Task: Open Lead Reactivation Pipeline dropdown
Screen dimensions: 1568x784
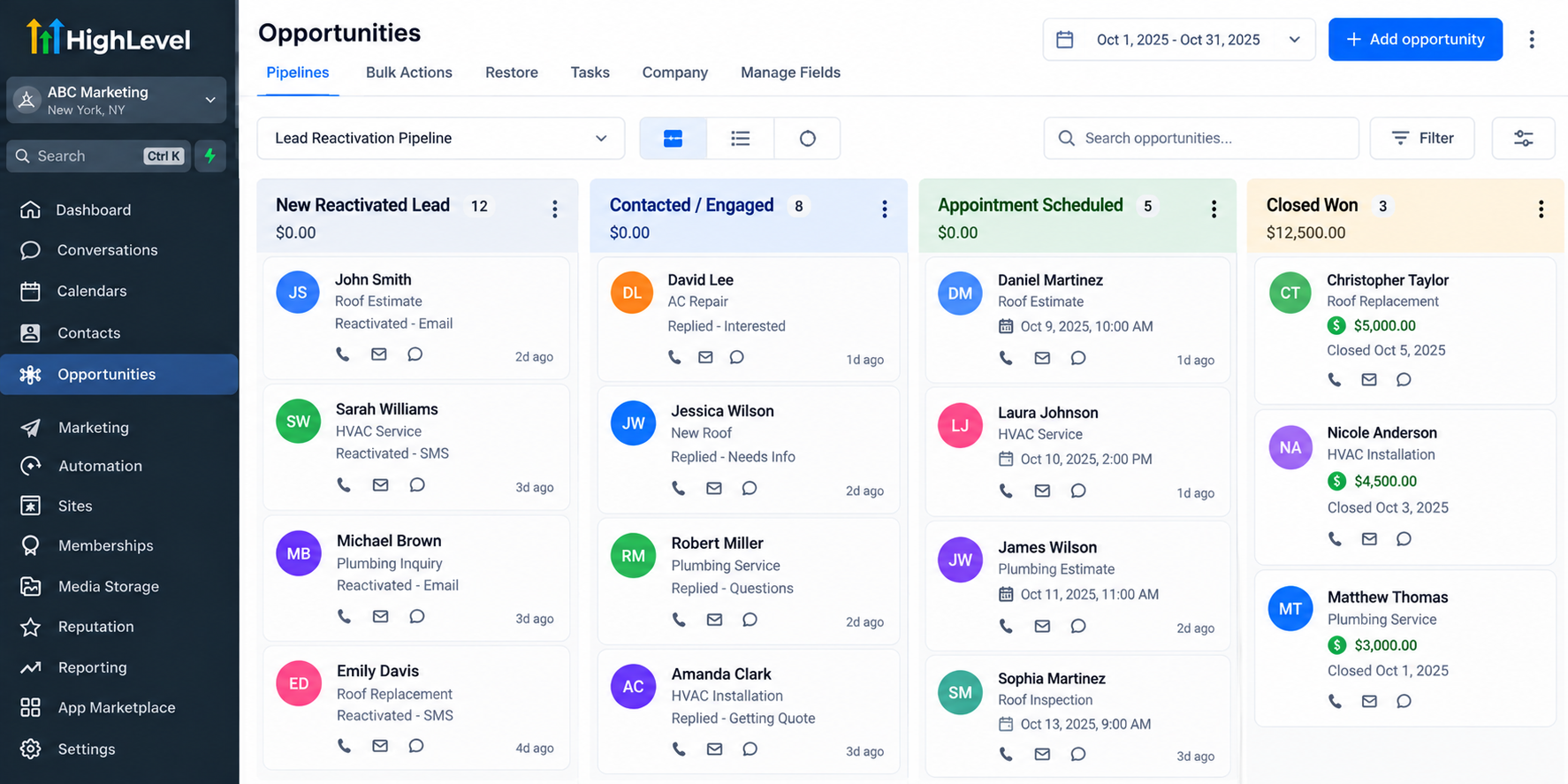Action: (441, 138)
